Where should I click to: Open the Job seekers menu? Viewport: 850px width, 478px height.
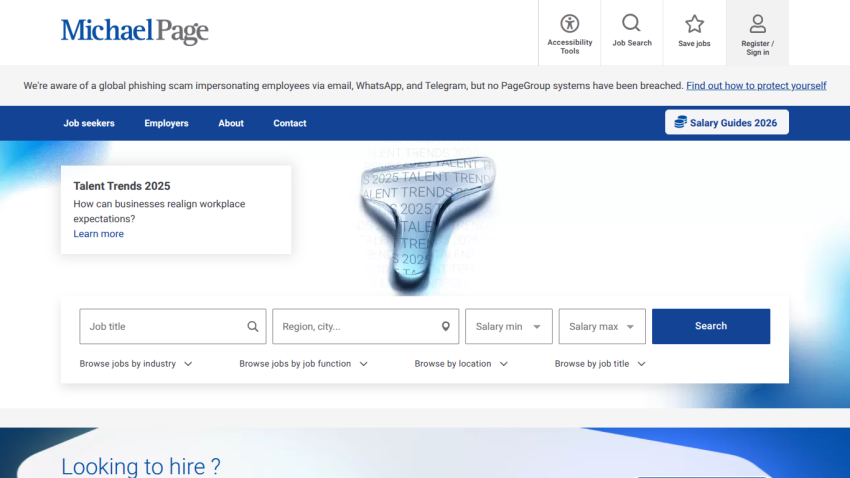[x=89, y=123]
